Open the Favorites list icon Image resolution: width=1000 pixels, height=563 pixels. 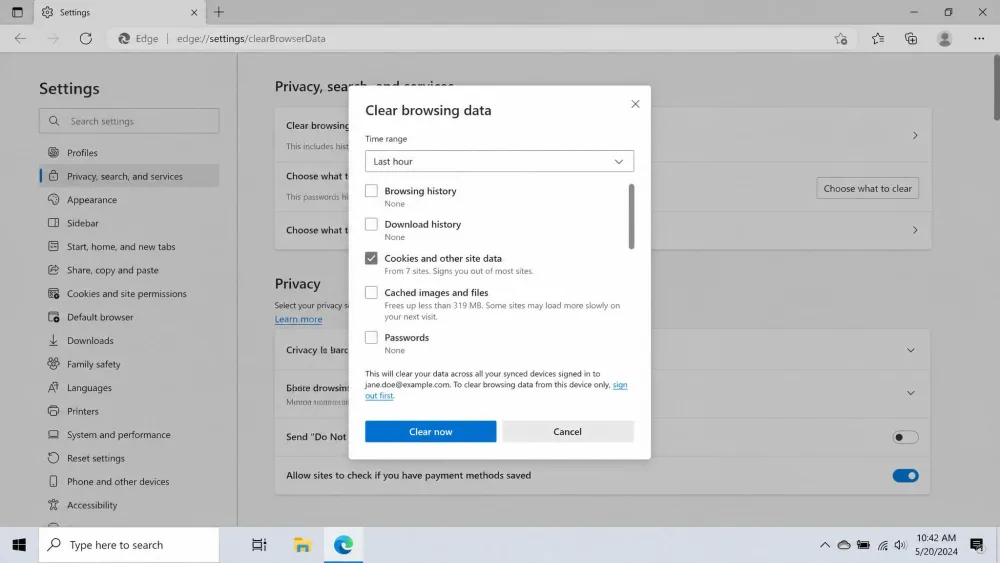(x=878, y=39)
